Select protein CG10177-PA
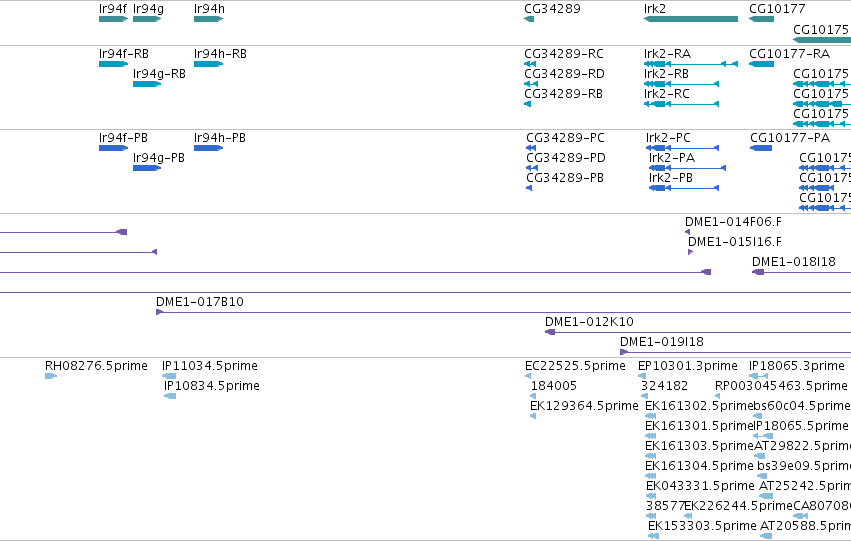 tap(761, 148)
